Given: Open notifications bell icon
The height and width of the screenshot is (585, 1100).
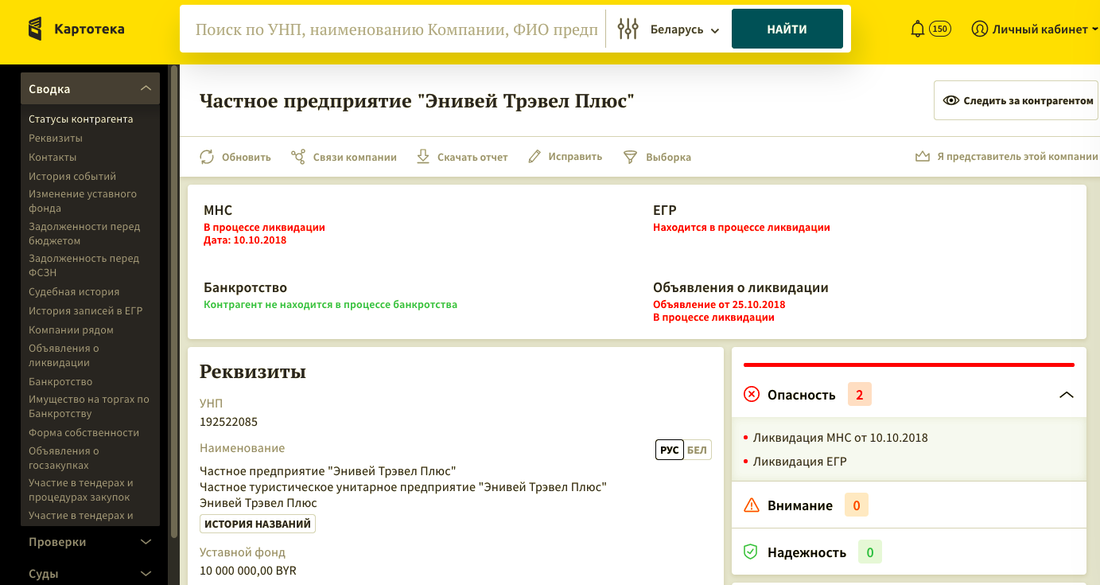Looking at the screenshot, I should [x=917, y=29].
